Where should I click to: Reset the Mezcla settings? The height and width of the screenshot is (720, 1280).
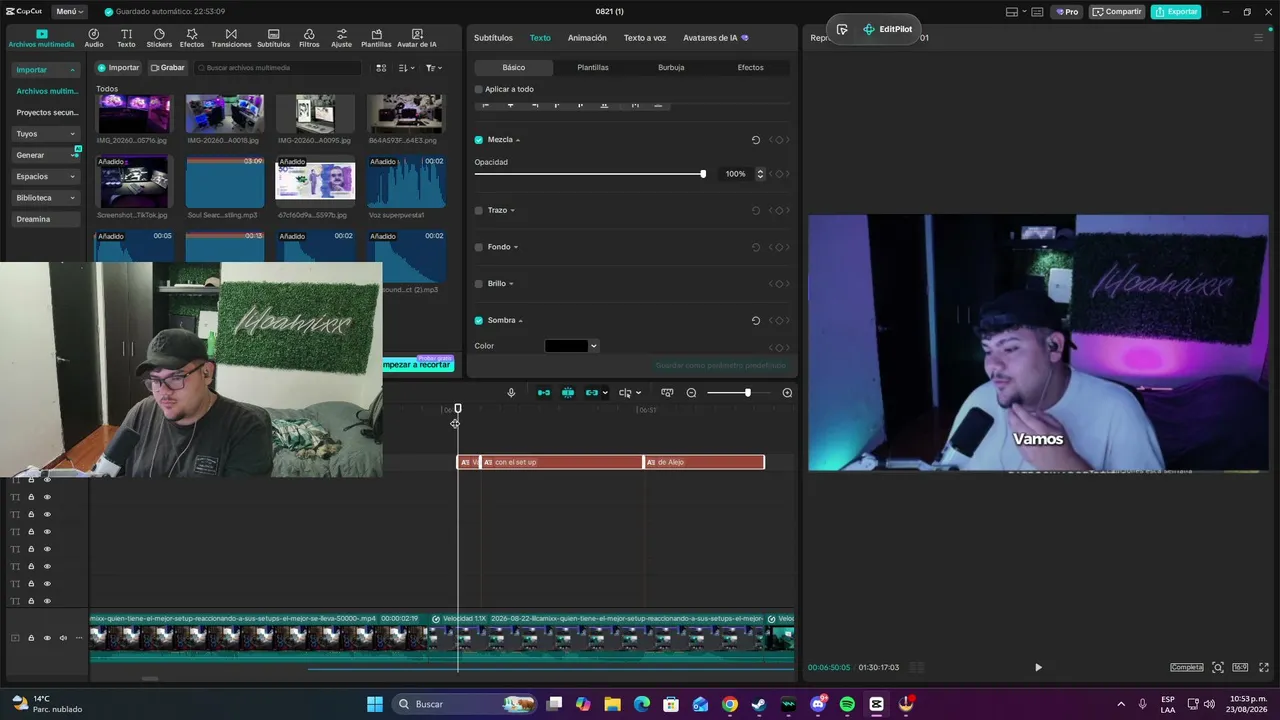point(756,140)
